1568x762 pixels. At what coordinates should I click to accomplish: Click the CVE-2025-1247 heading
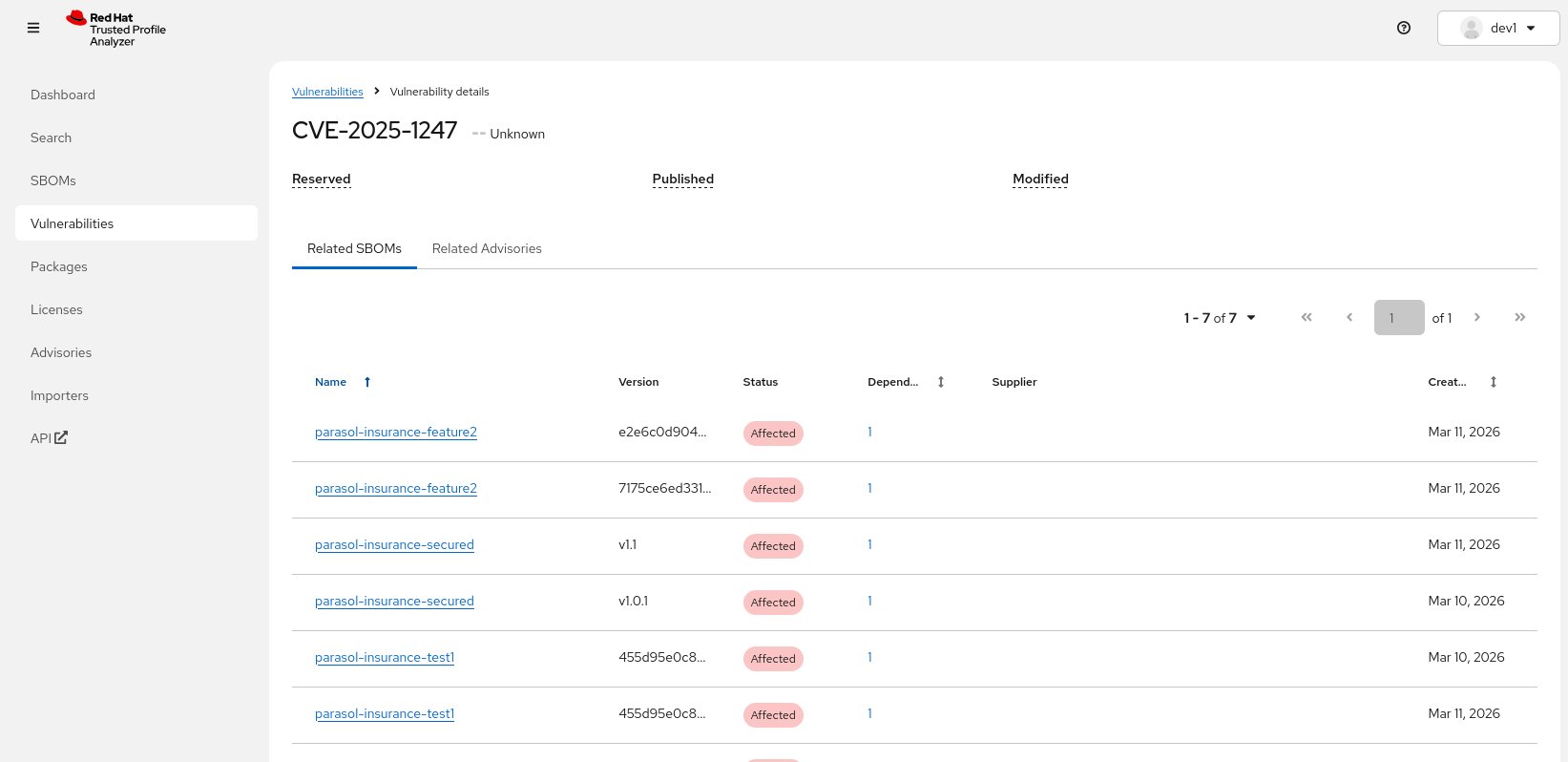click(x=375, y=131)
